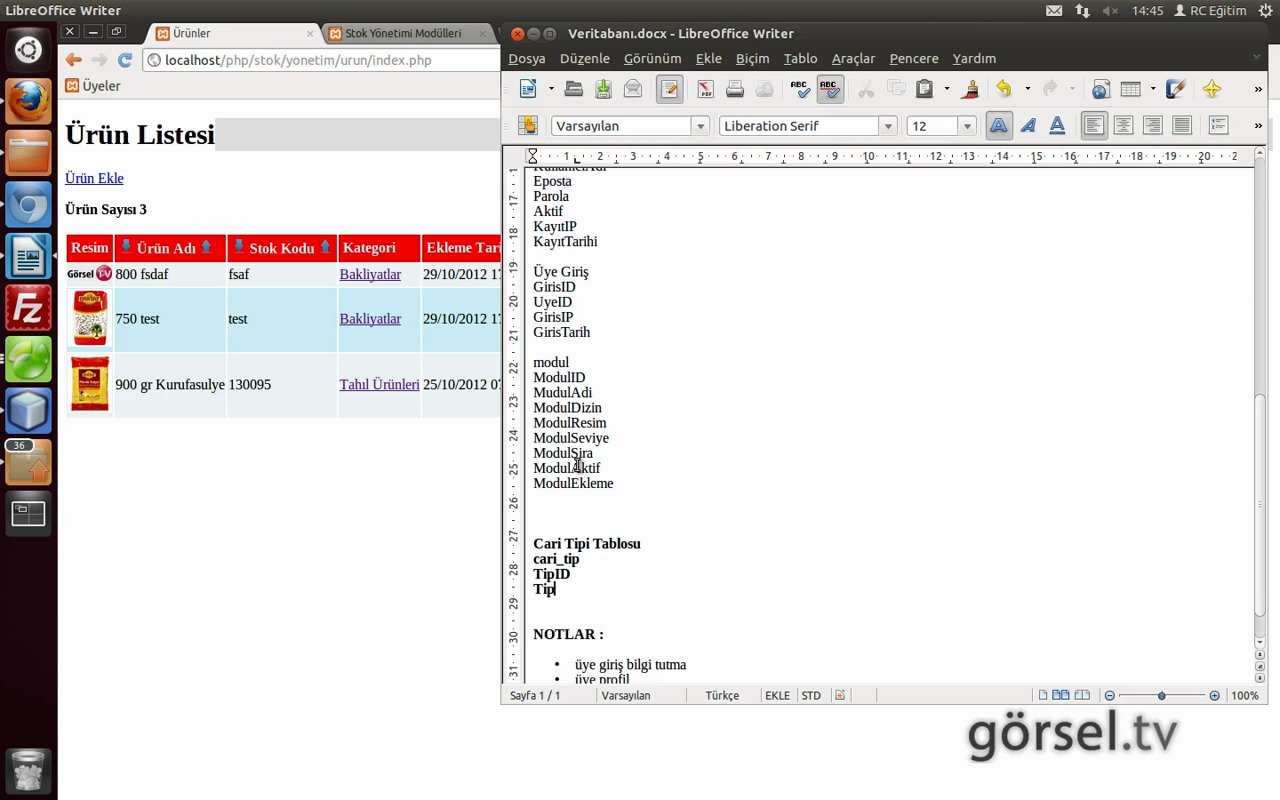
Task: Expand hidden formatting toolbar buttons chevron
Action: 1258,125
